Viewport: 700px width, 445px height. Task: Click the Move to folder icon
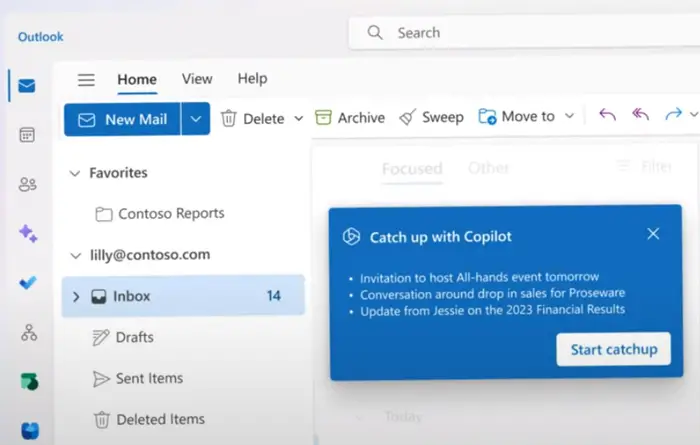[487, 116]
